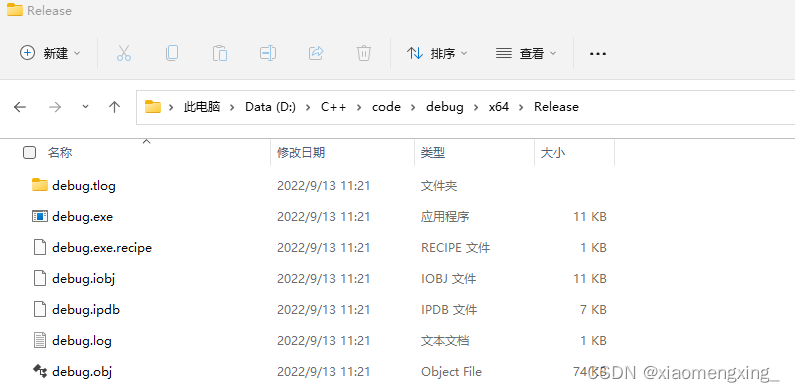The height and width of the screenshot is (392, 795).
Task: Expand chevron after x64 in path
Action: (x=522, y=107)
